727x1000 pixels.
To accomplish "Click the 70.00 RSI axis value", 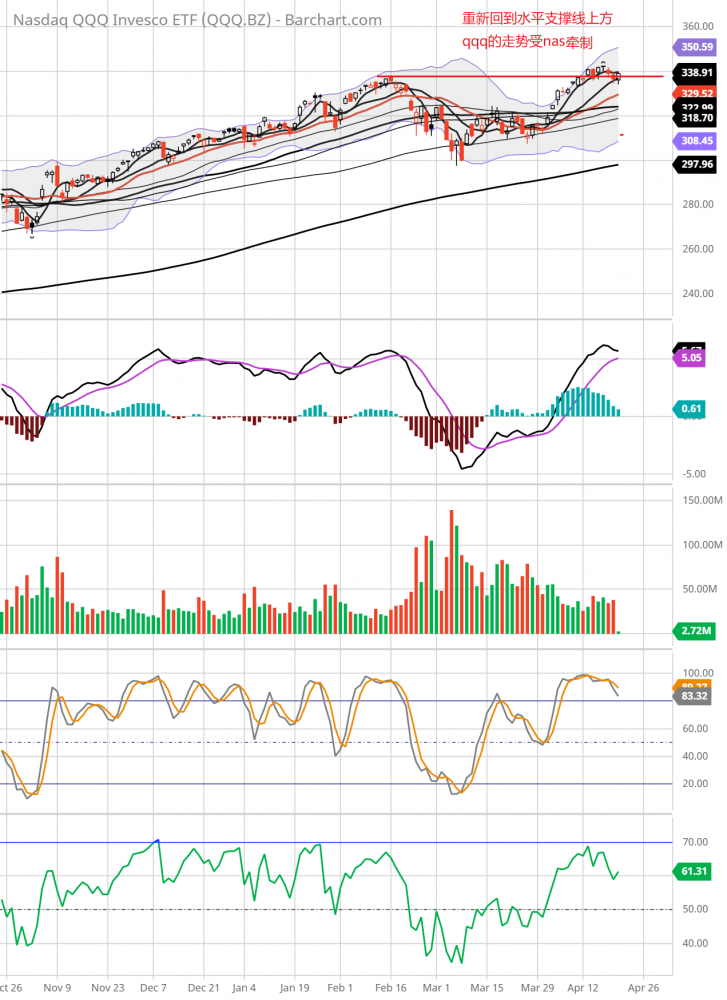I will coord(695,842).
